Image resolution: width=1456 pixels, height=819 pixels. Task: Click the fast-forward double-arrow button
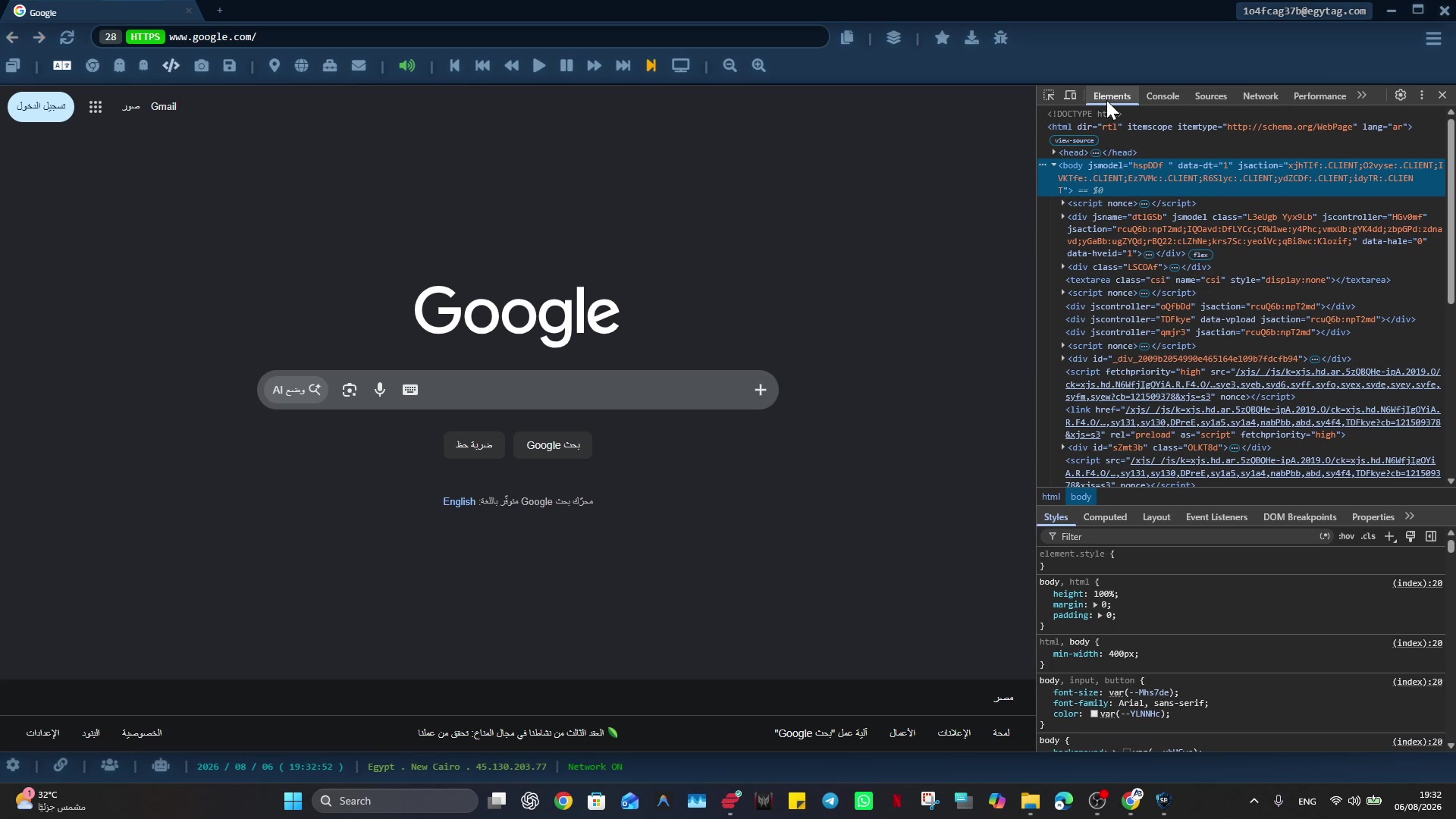point(595,66)
